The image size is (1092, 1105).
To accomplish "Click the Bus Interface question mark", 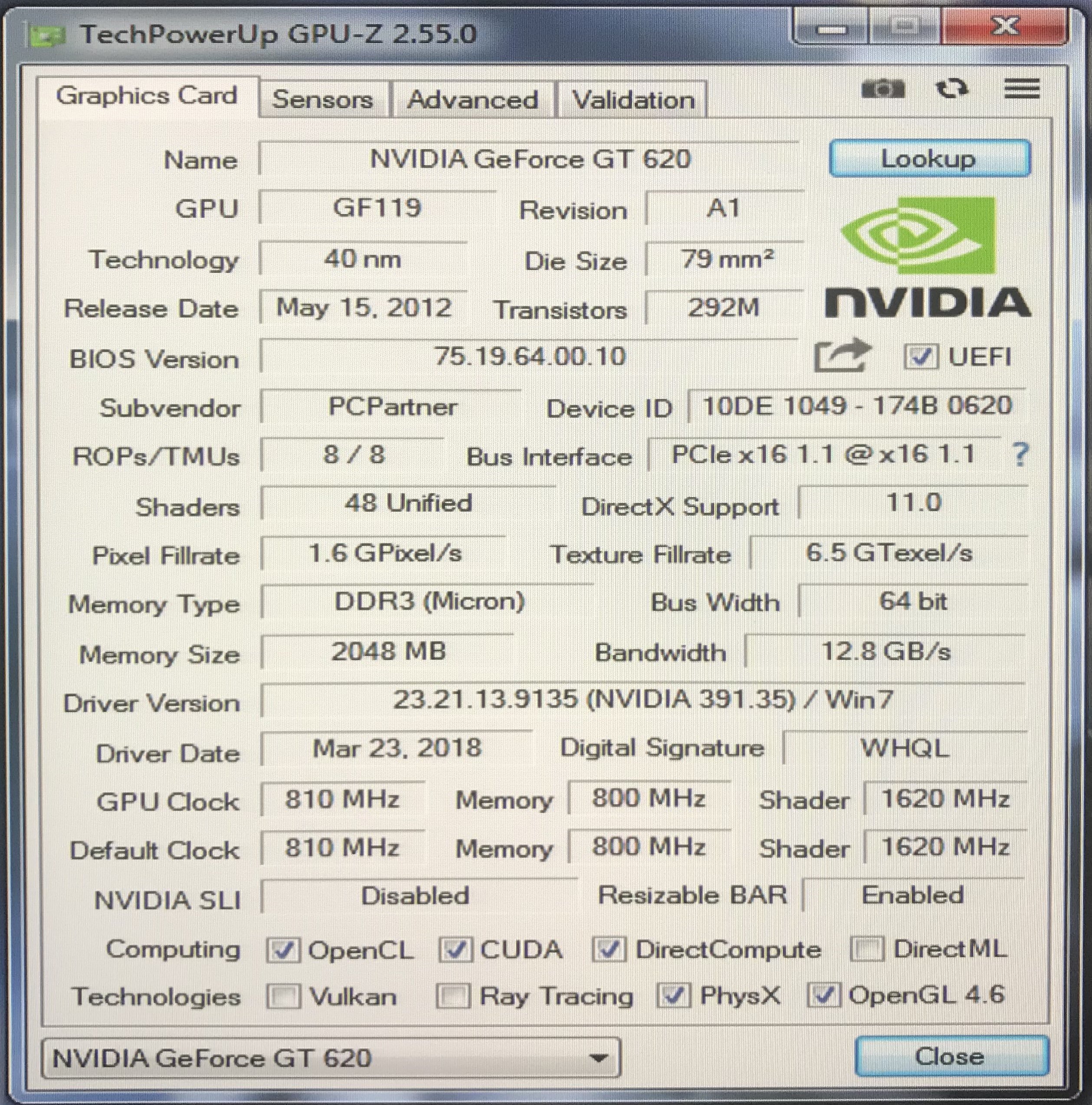I will tap(1020, 454).
